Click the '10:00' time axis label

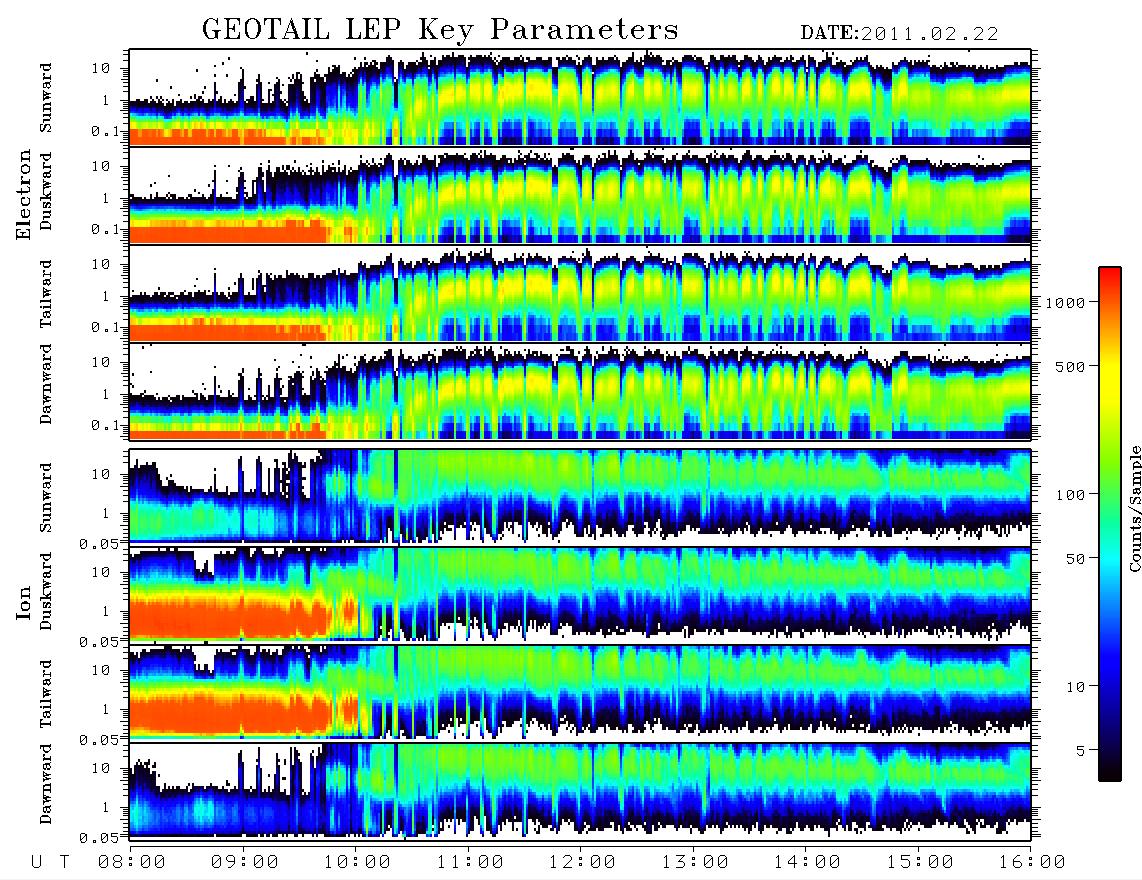357,863
